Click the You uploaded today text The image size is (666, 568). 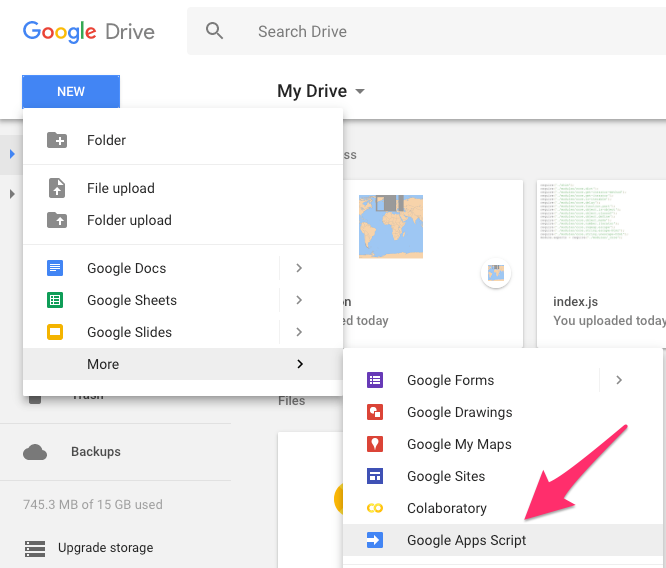pos(609,321)
